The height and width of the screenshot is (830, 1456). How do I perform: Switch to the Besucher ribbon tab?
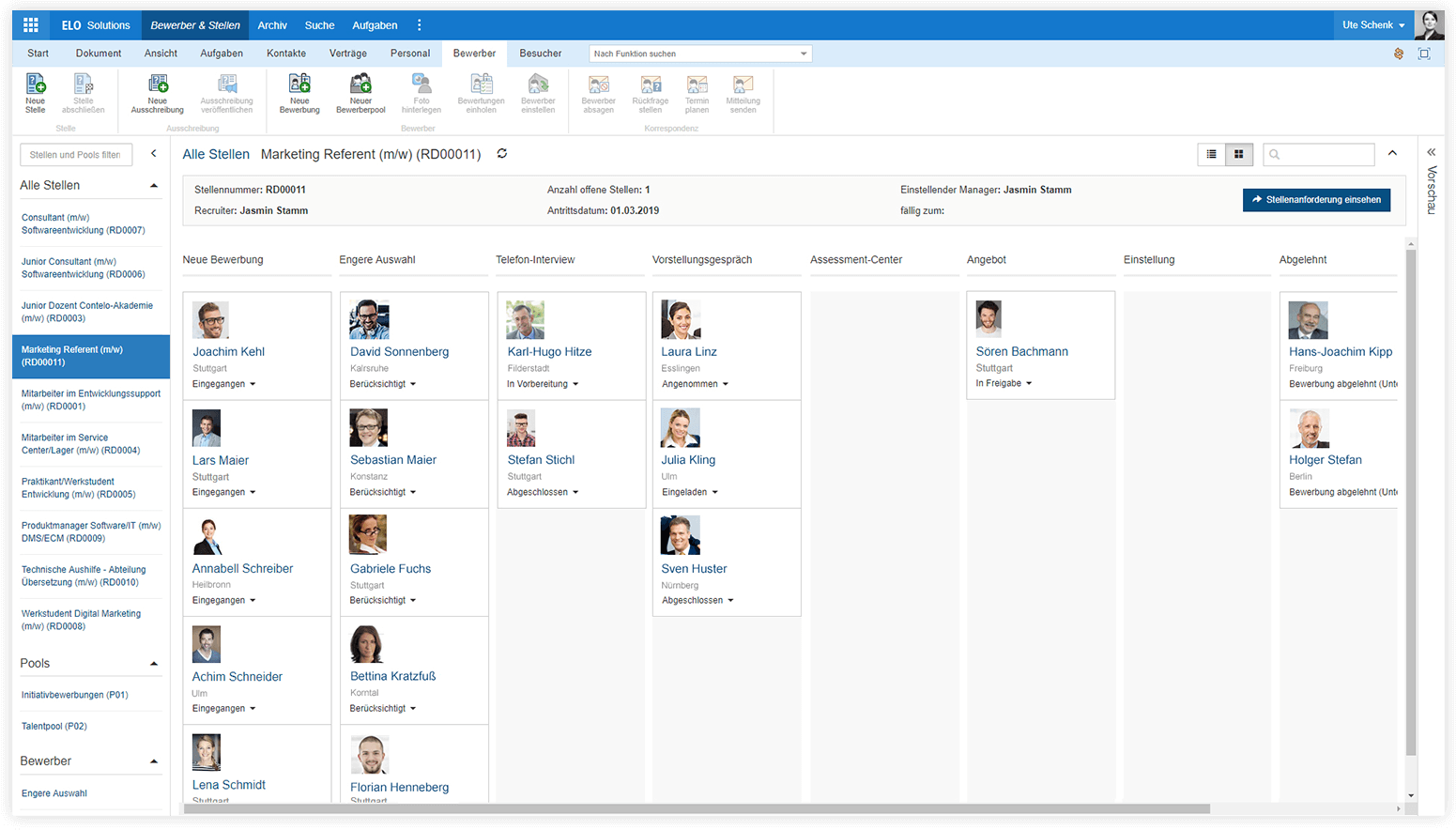tap(541, 54)
